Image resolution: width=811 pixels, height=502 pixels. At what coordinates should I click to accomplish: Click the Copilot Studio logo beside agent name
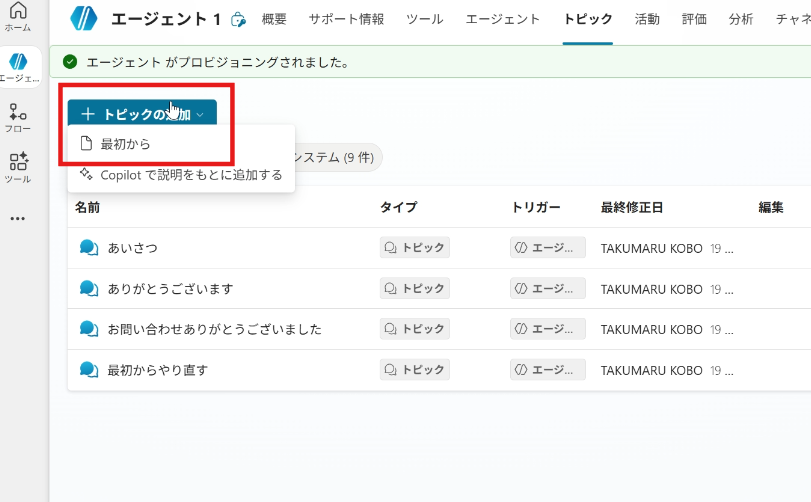tap(84, 19)
